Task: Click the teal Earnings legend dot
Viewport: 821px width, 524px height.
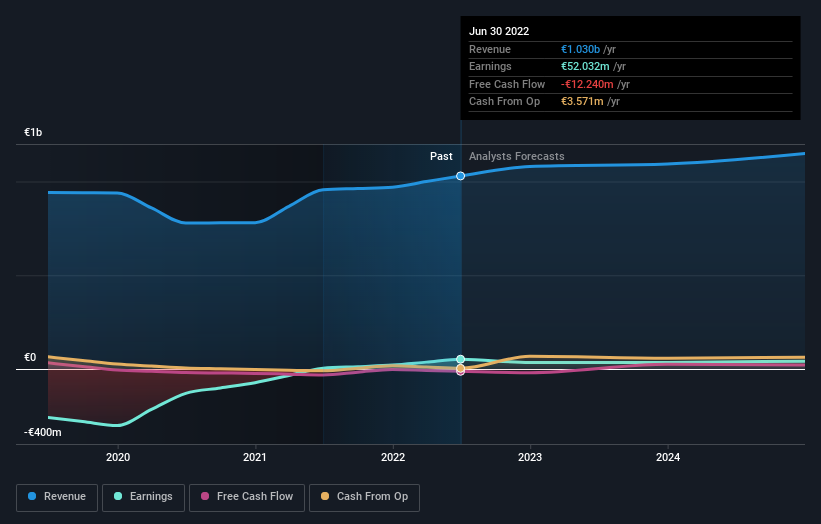Action: 118,496
